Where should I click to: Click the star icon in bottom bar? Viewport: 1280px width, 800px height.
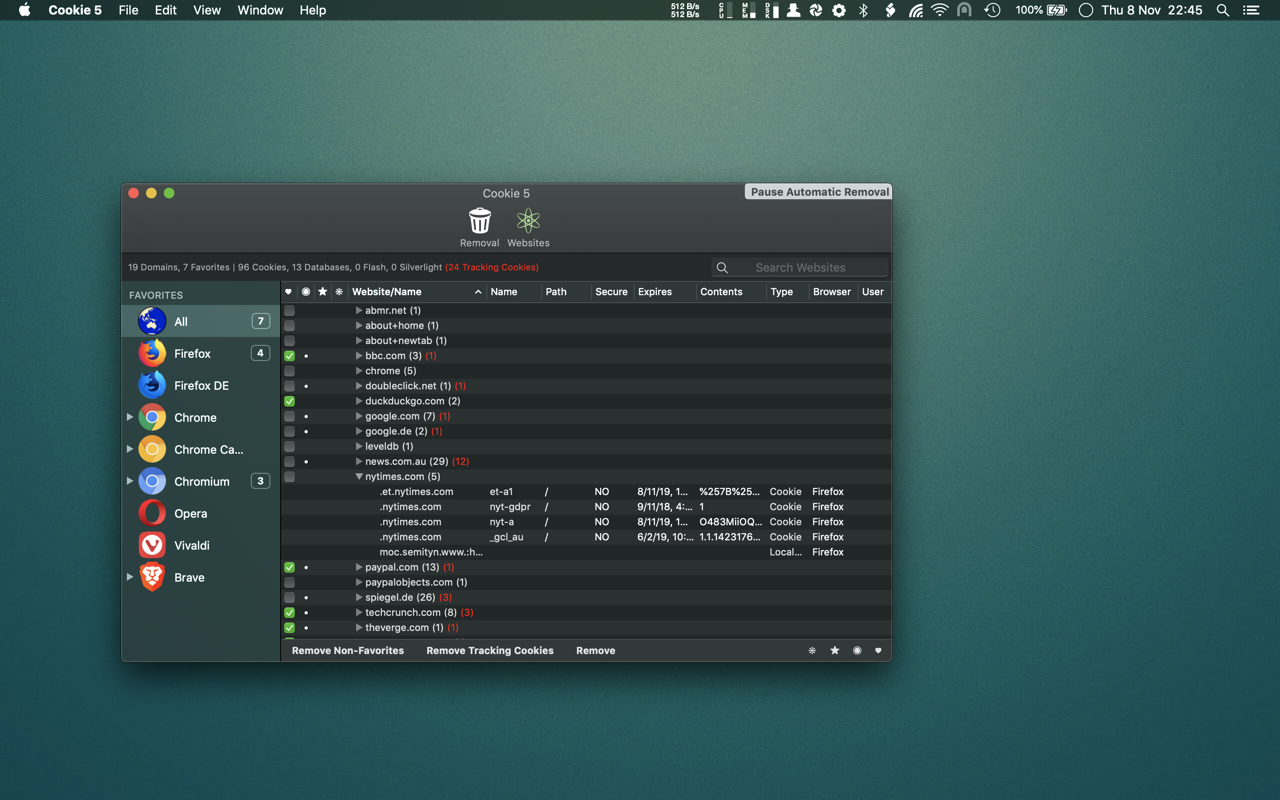[835, 650]
